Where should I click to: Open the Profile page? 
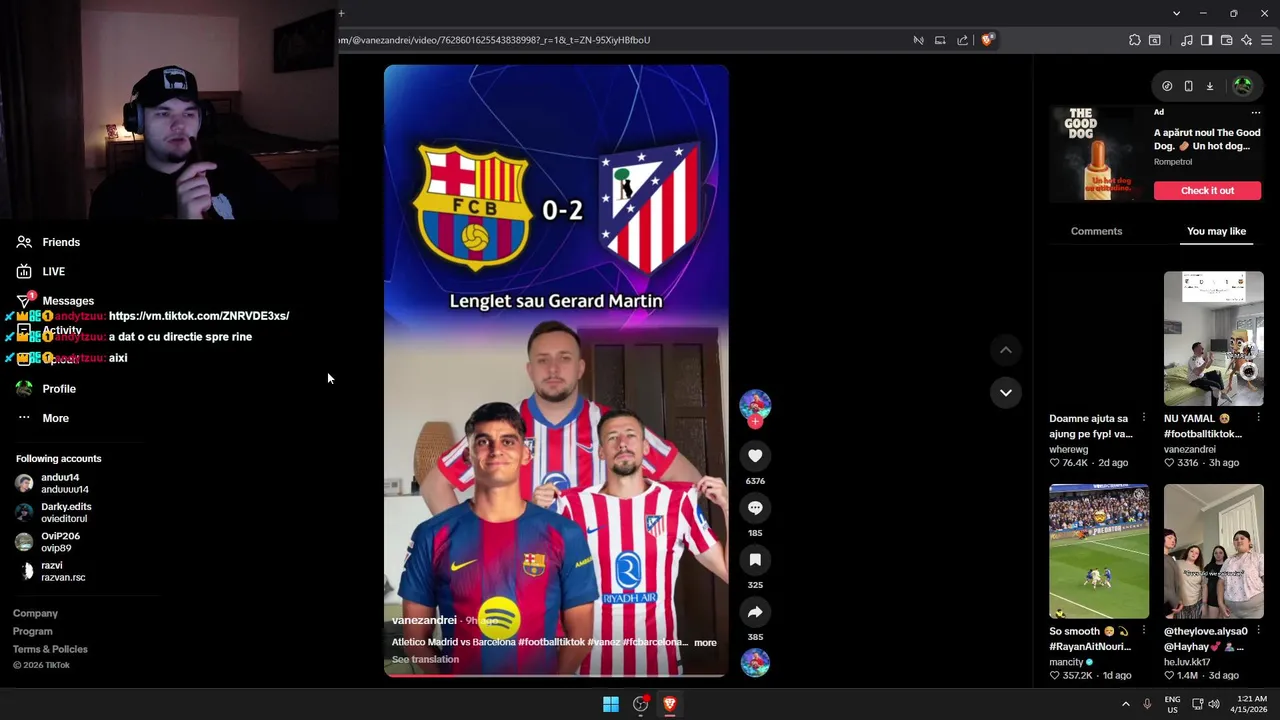[x=46, y=389]
